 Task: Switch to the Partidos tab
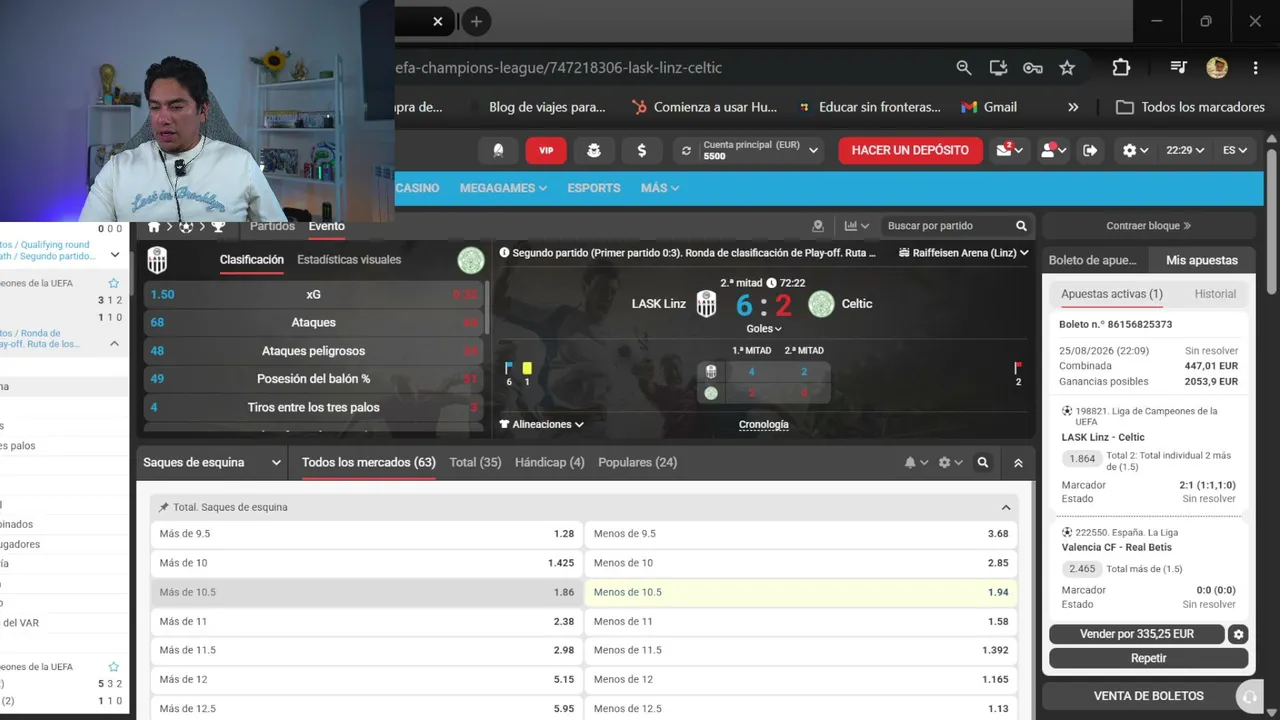[272, 226]
